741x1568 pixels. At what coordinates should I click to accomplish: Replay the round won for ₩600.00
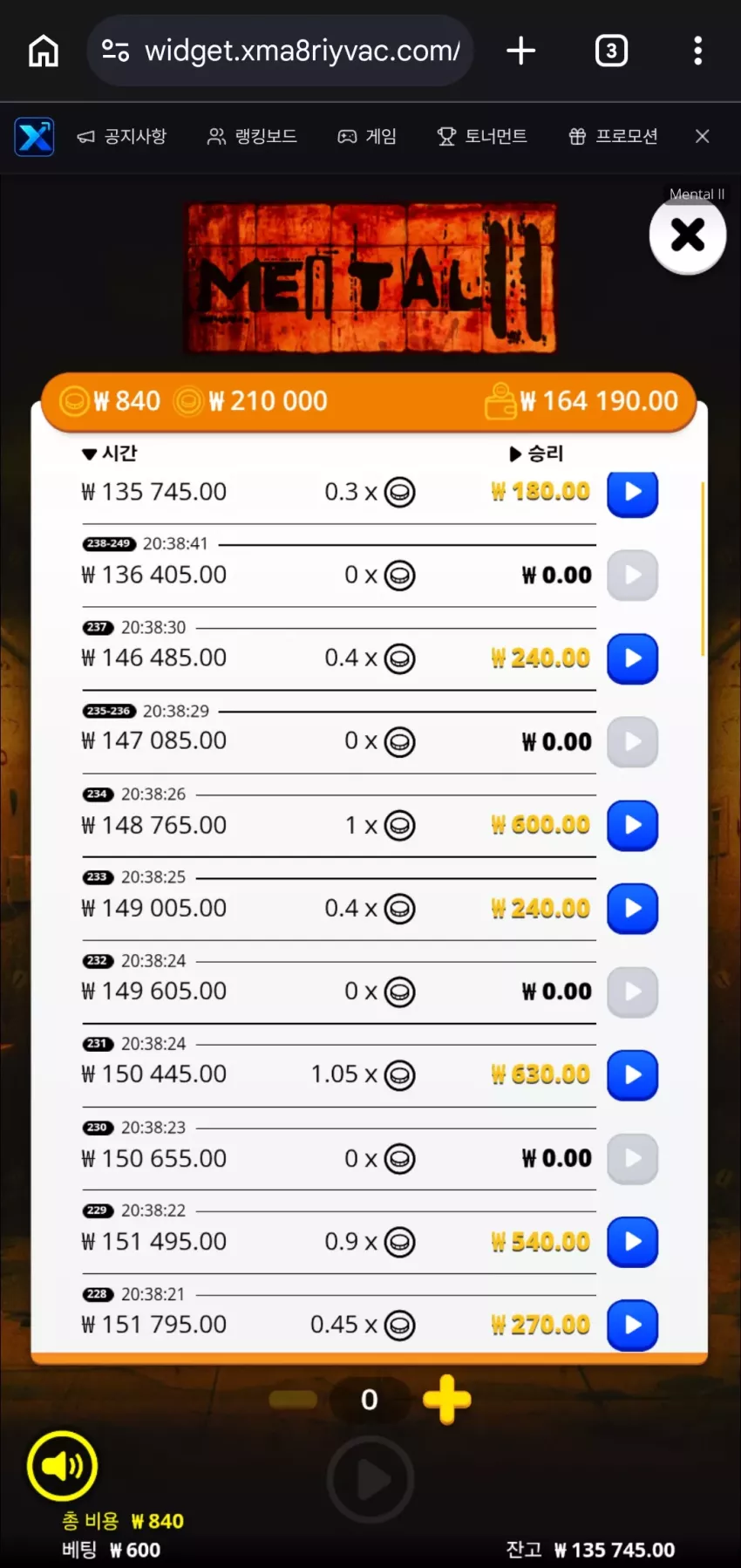632,825
